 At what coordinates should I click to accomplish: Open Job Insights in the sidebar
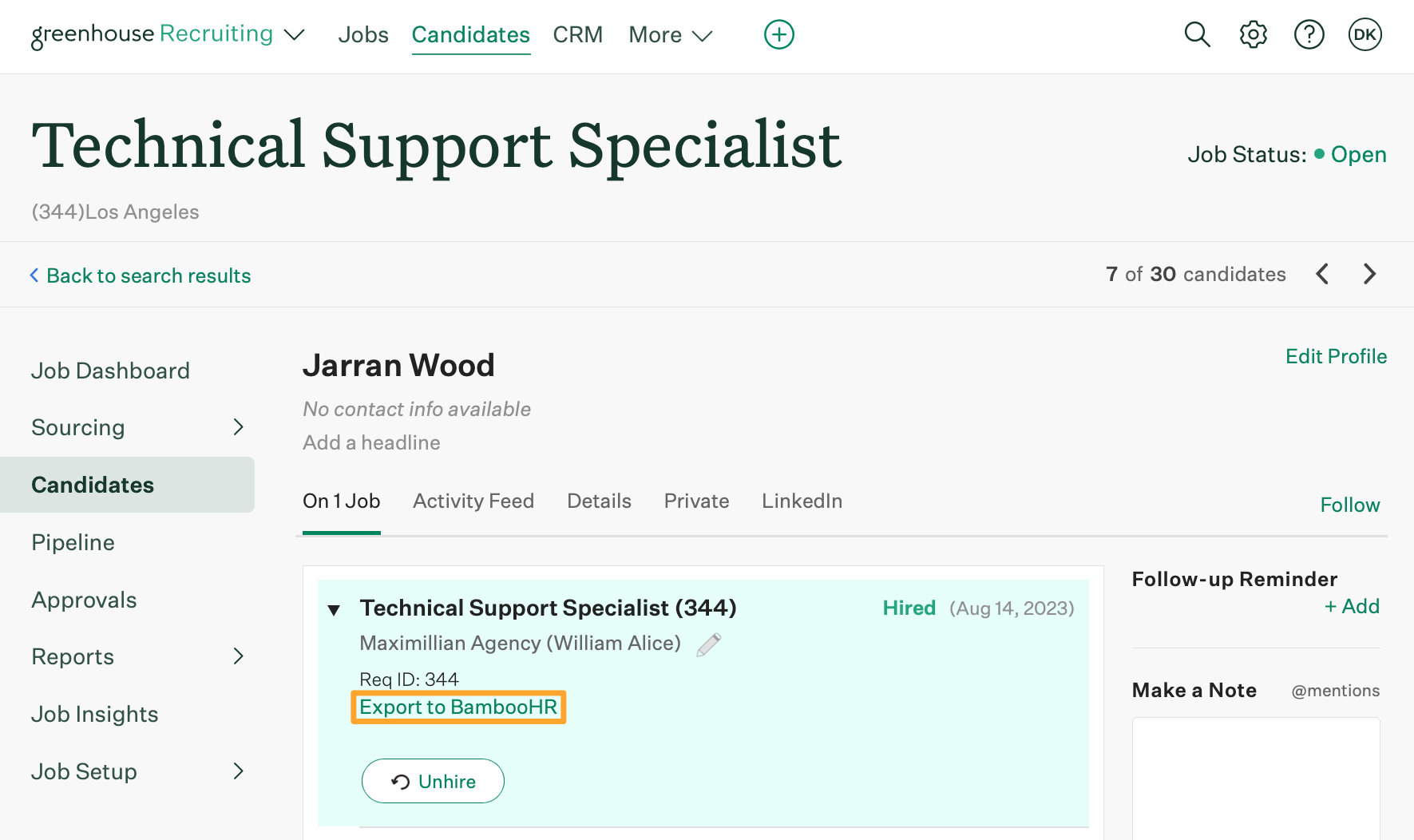[x=95, y=714]
